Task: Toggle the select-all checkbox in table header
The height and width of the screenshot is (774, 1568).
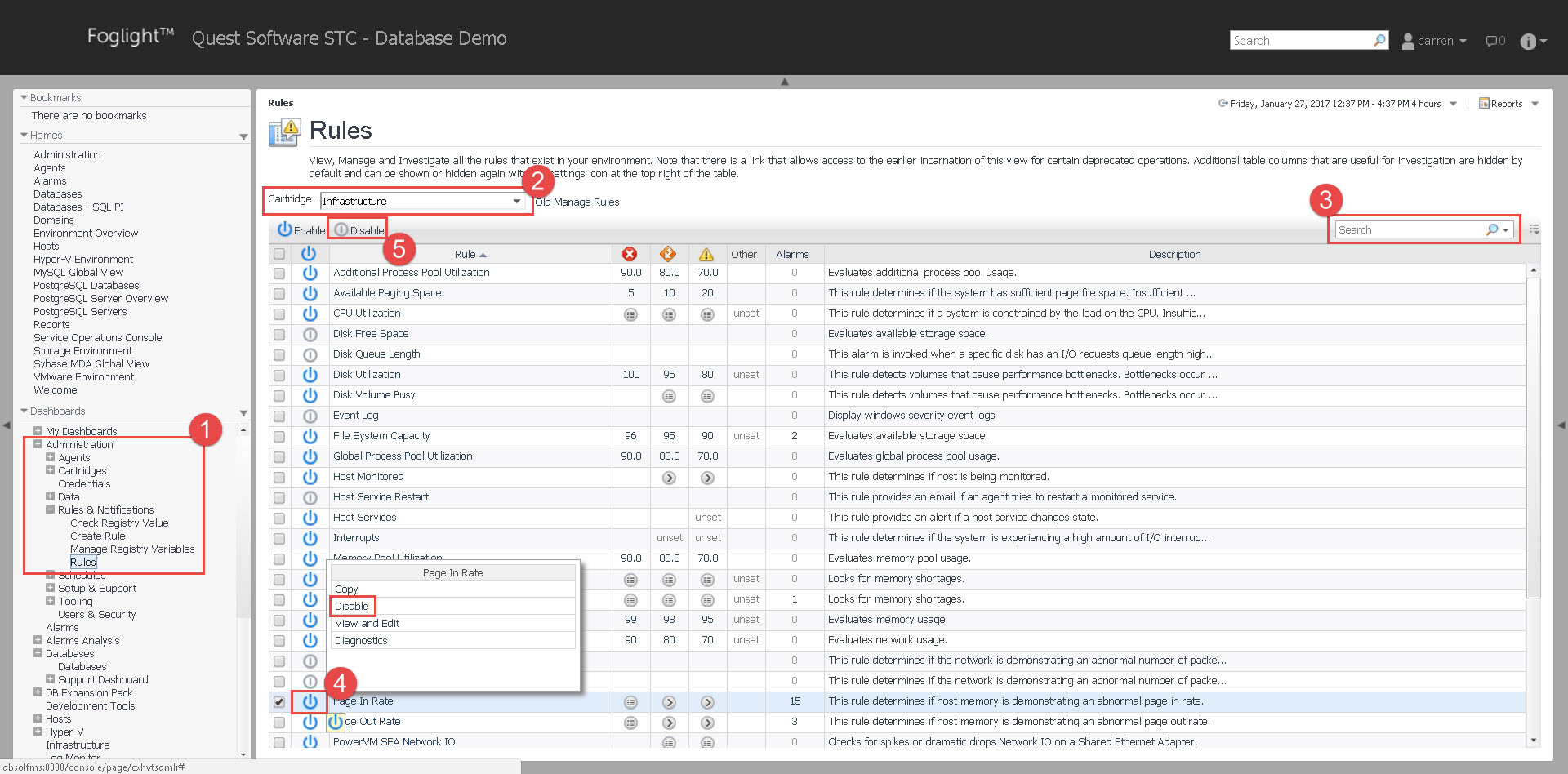Action: click(x=279, y=254)
